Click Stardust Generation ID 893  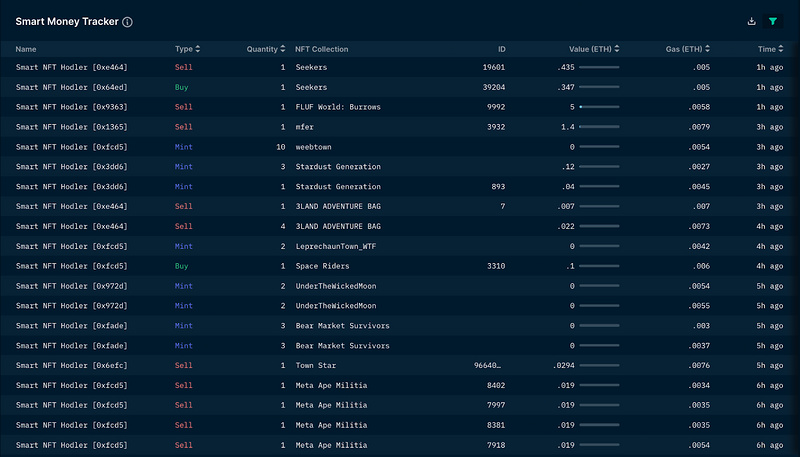[498, 187]
